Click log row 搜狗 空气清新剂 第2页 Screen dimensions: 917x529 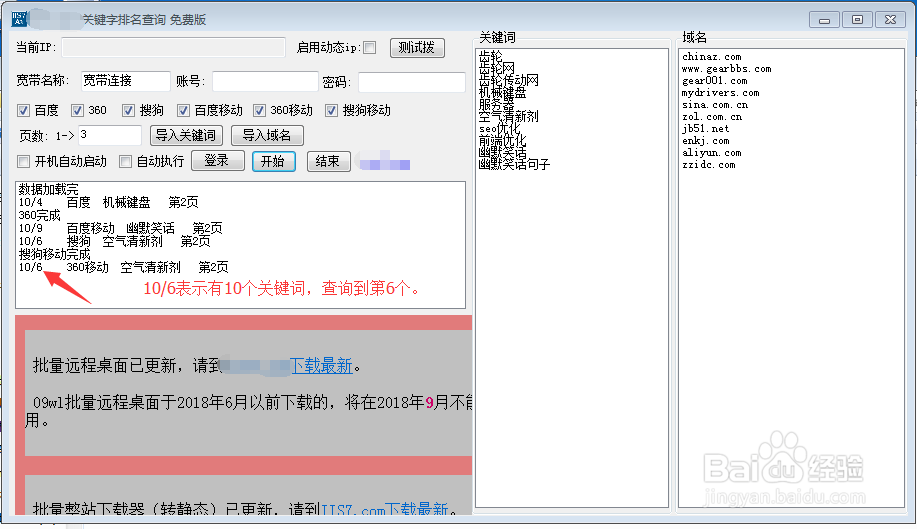115,241
